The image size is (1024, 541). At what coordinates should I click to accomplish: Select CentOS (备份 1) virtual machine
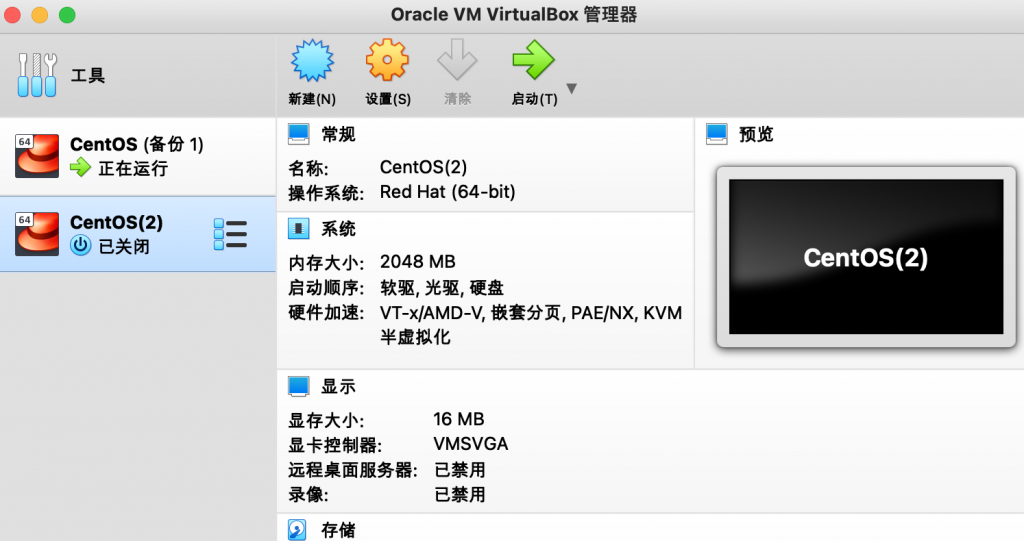pyautogui.click(x=138, y=157)
